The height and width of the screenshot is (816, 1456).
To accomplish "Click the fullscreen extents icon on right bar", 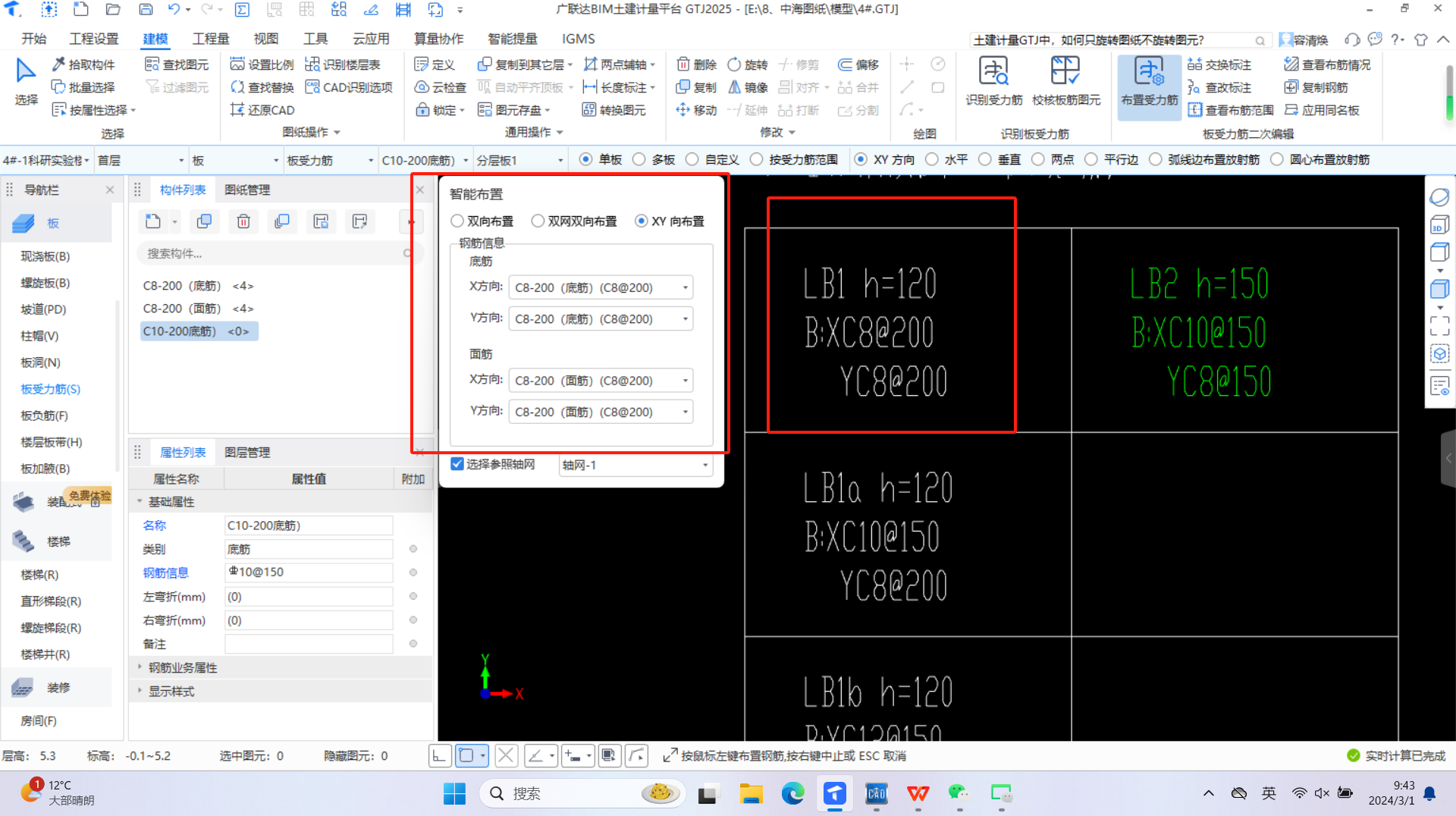I will tap(1439, 326).
